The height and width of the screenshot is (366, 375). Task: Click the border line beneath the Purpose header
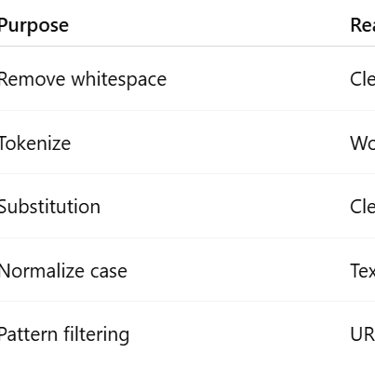pyautogui.click(x=187, y=46)
